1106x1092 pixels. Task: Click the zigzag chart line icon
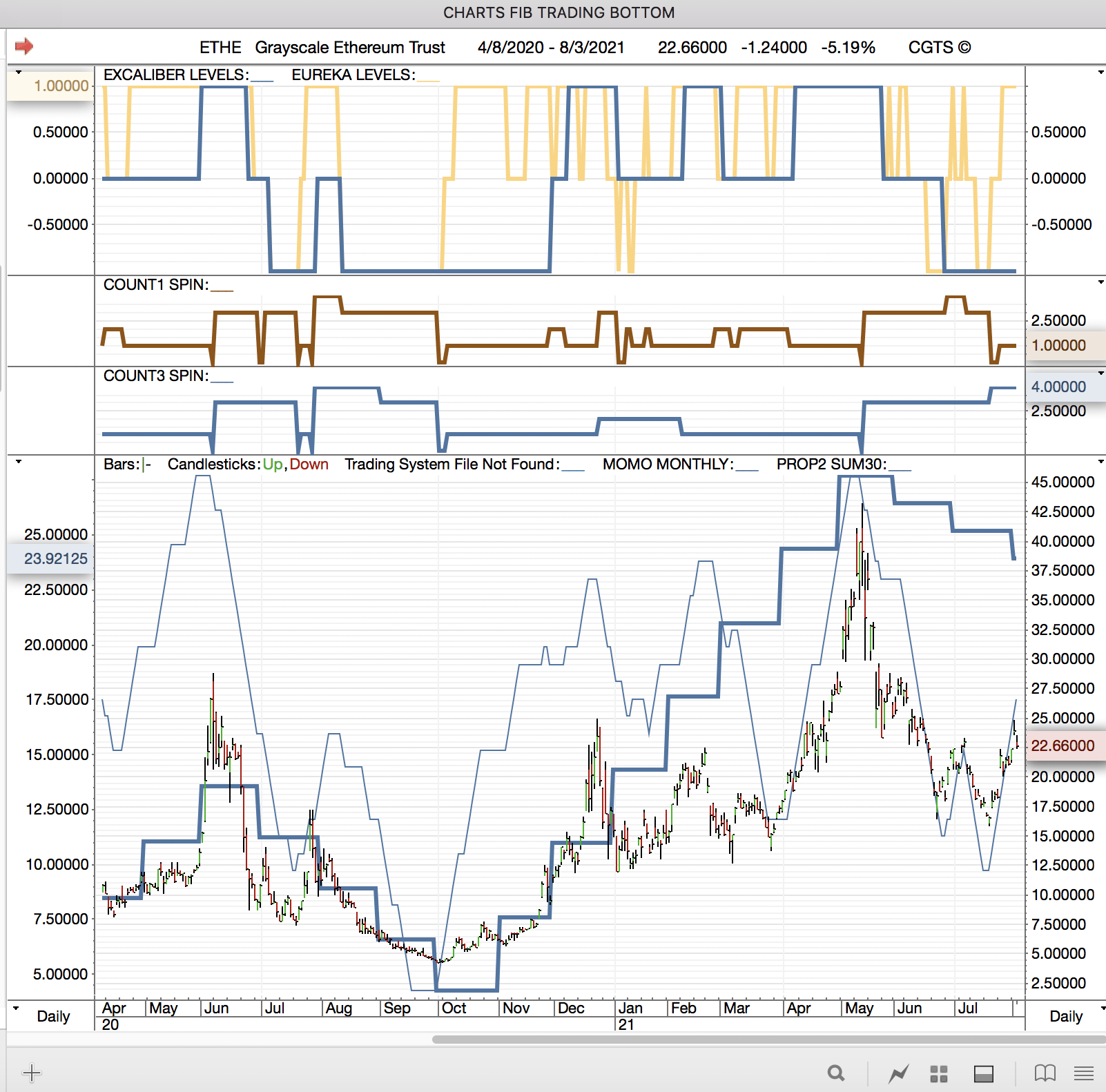pyautogui.click(x=898, y=1073)
